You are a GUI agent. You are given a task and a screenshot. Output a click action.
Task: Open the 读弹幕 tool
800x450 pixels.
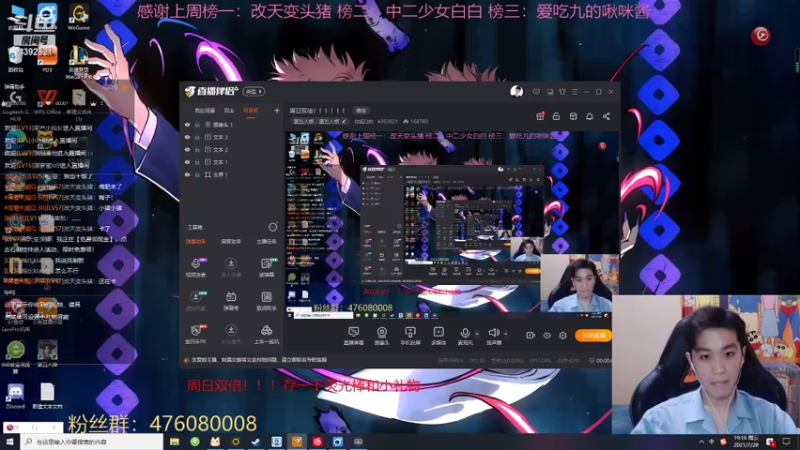pyautogui.click(x=266, y=267)
